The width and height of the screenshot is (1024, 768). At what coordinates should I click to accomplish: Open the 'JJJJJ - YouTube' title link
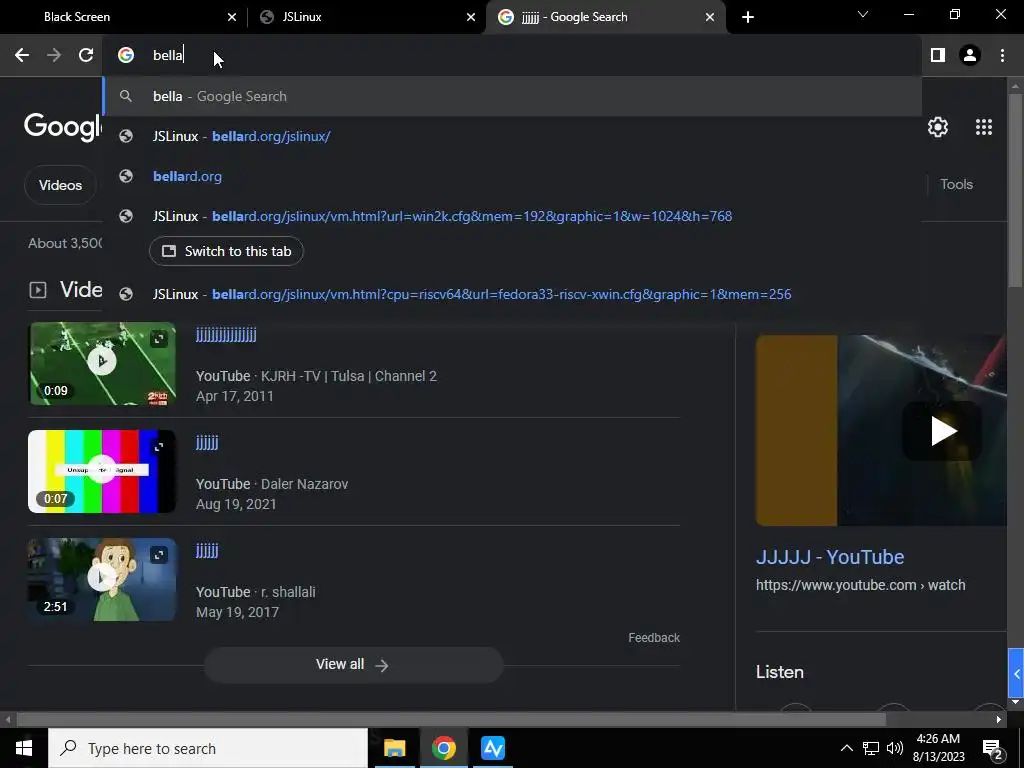point(829,557)
